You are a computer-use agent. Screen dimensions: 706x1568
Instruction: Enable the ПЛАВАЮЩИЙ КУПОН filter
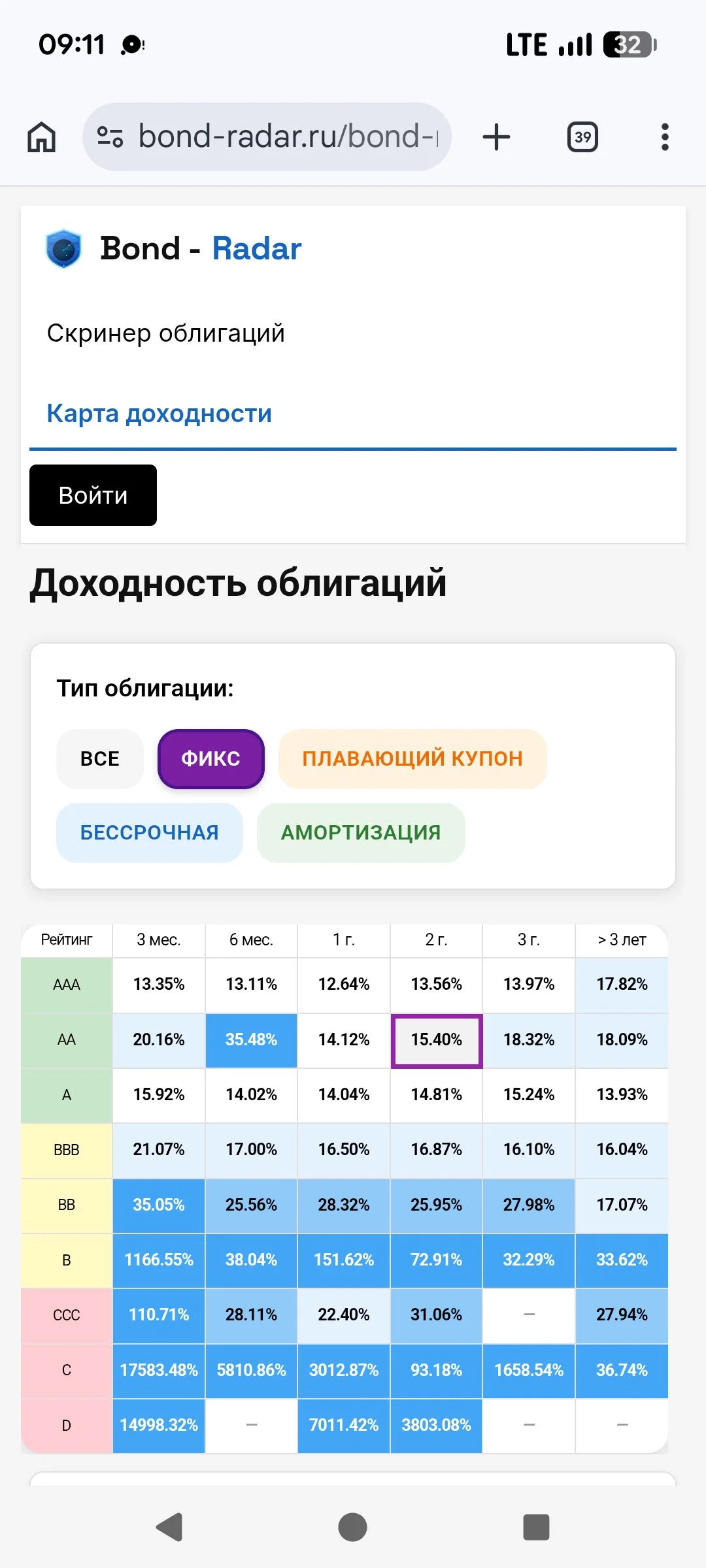(412, 759)
